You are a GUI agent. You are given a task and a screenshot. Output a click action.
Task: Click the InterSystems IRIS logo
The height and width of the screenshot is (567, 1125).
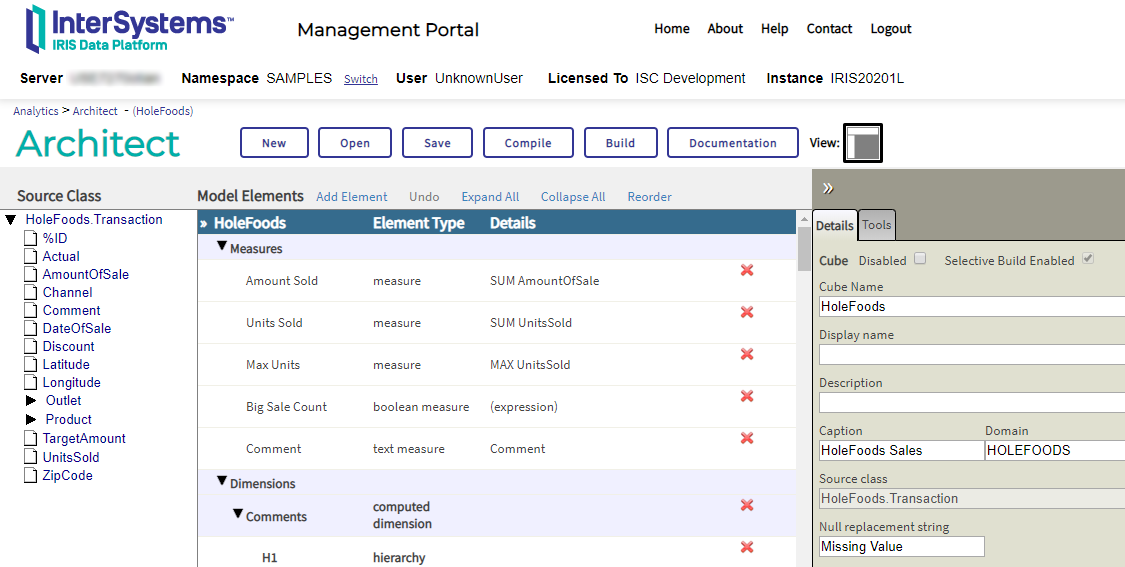pos(129,29)
